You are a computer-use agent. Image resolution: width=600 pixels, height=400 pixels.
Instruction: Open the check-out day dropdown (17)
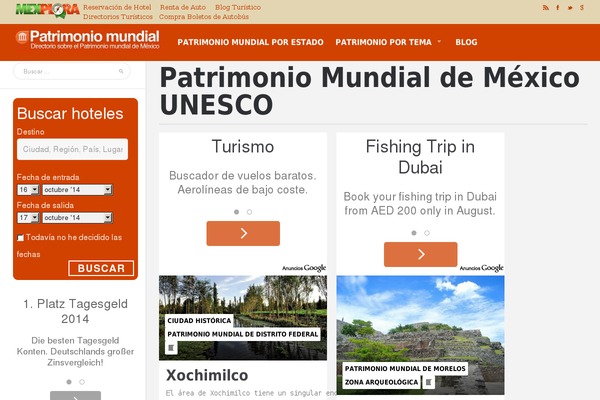(28, 218)
